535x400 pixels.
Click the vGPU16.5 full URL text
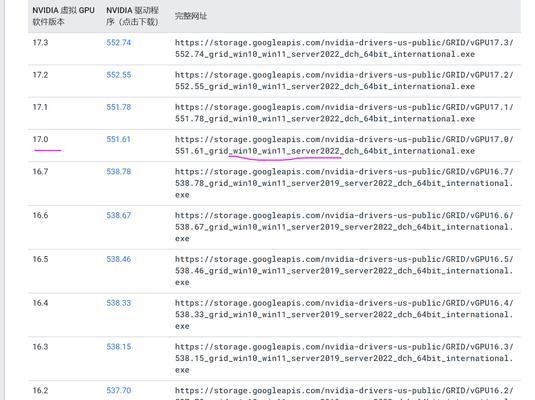[344, 271]
